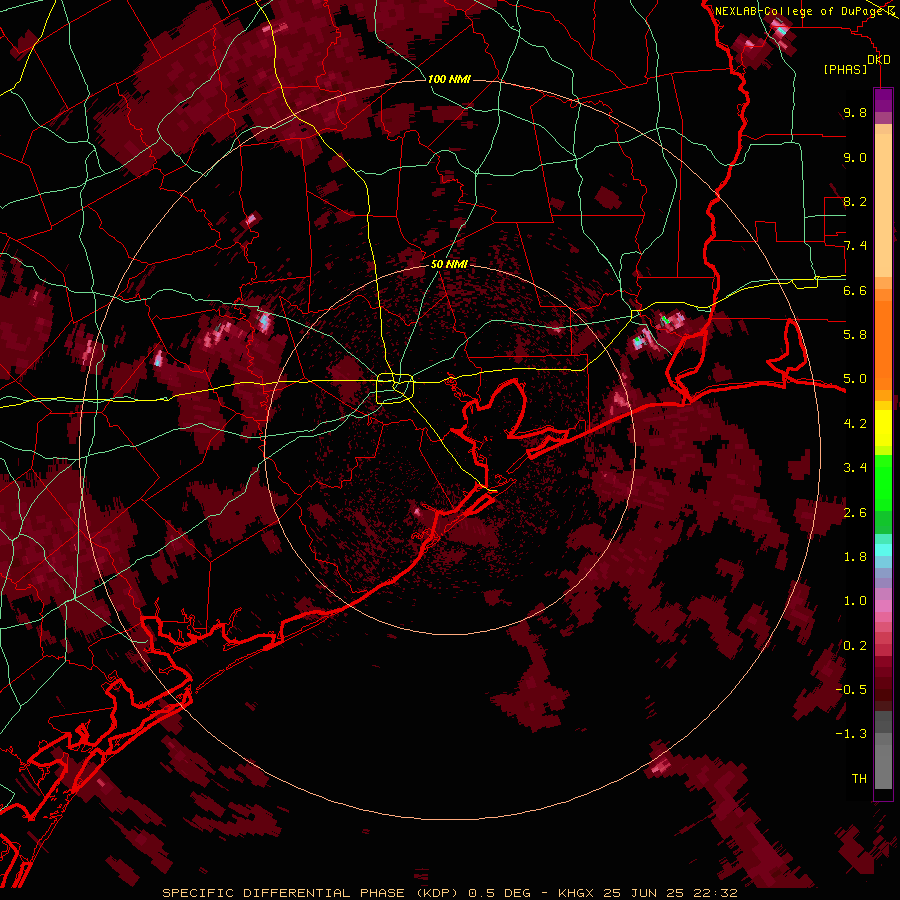900x900 pixels.
Task: Click the cyan segment of the color bar
Action: (x=883, y=550)
